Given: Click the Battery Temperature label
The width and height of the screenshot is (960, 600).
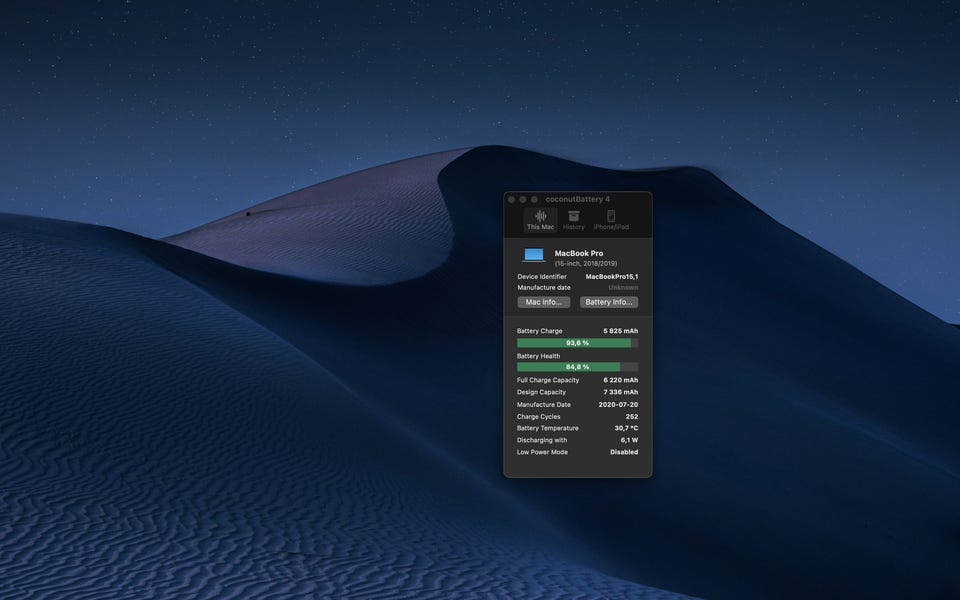Looking at the screenshot, I should tap(547, 428).
